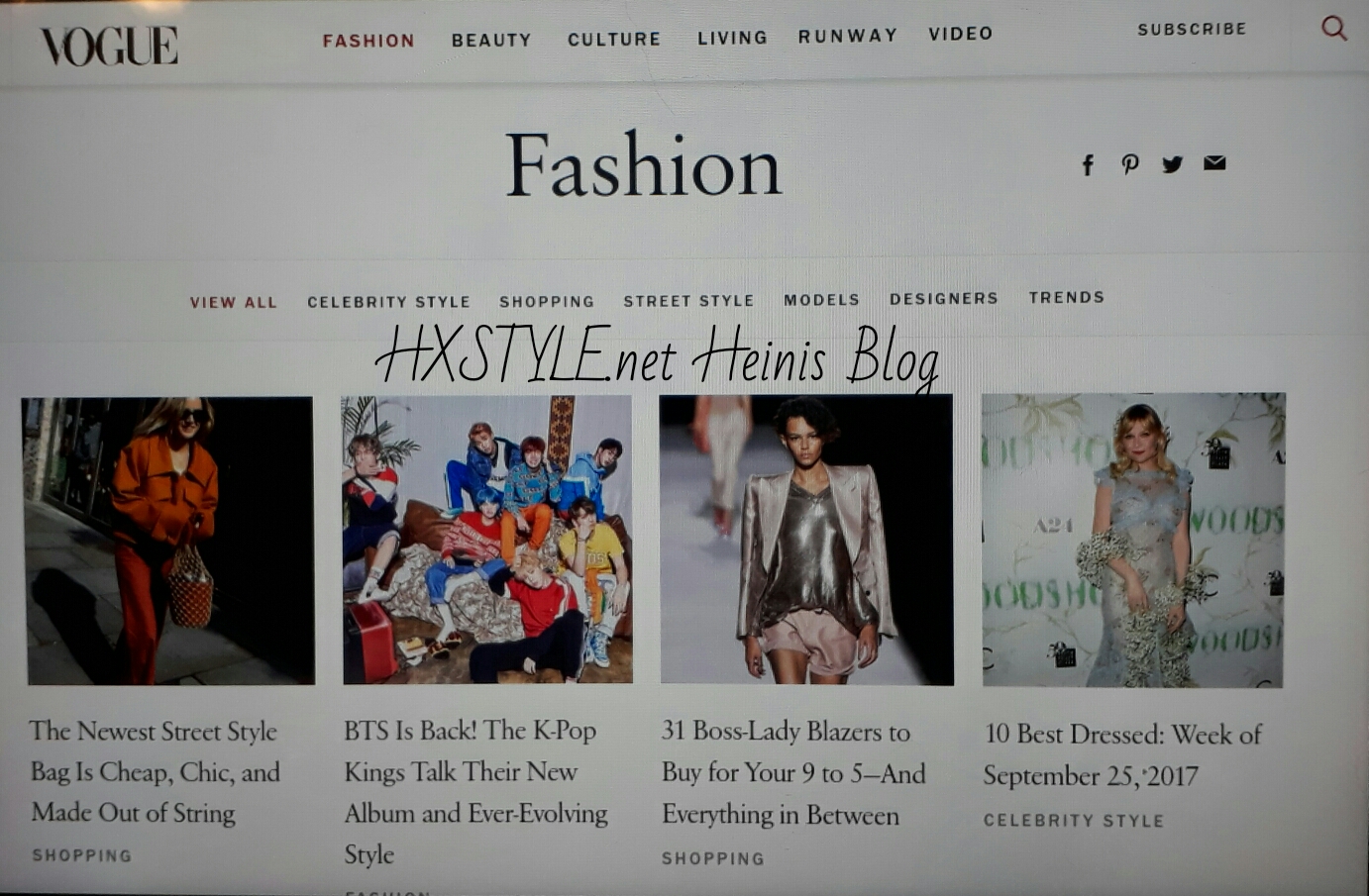Select the Models filter
Image resolution: width=1369 pixels, height=896 pixels.
(821, 299)
